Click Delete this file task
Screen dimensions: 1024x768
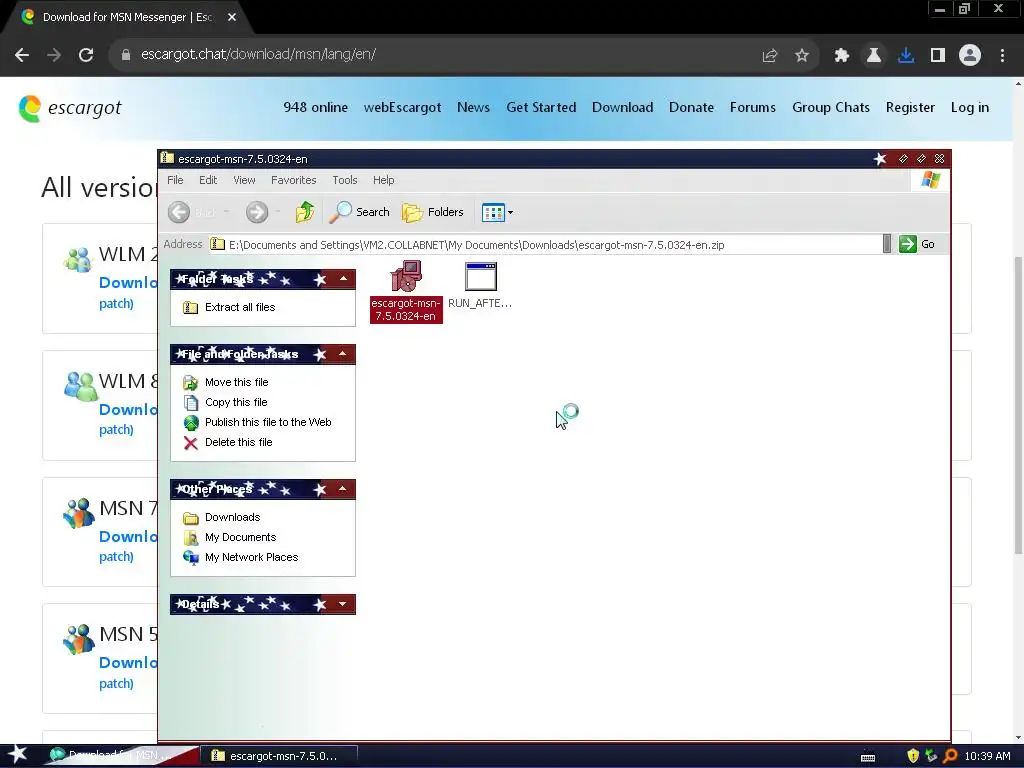[238, 442]
